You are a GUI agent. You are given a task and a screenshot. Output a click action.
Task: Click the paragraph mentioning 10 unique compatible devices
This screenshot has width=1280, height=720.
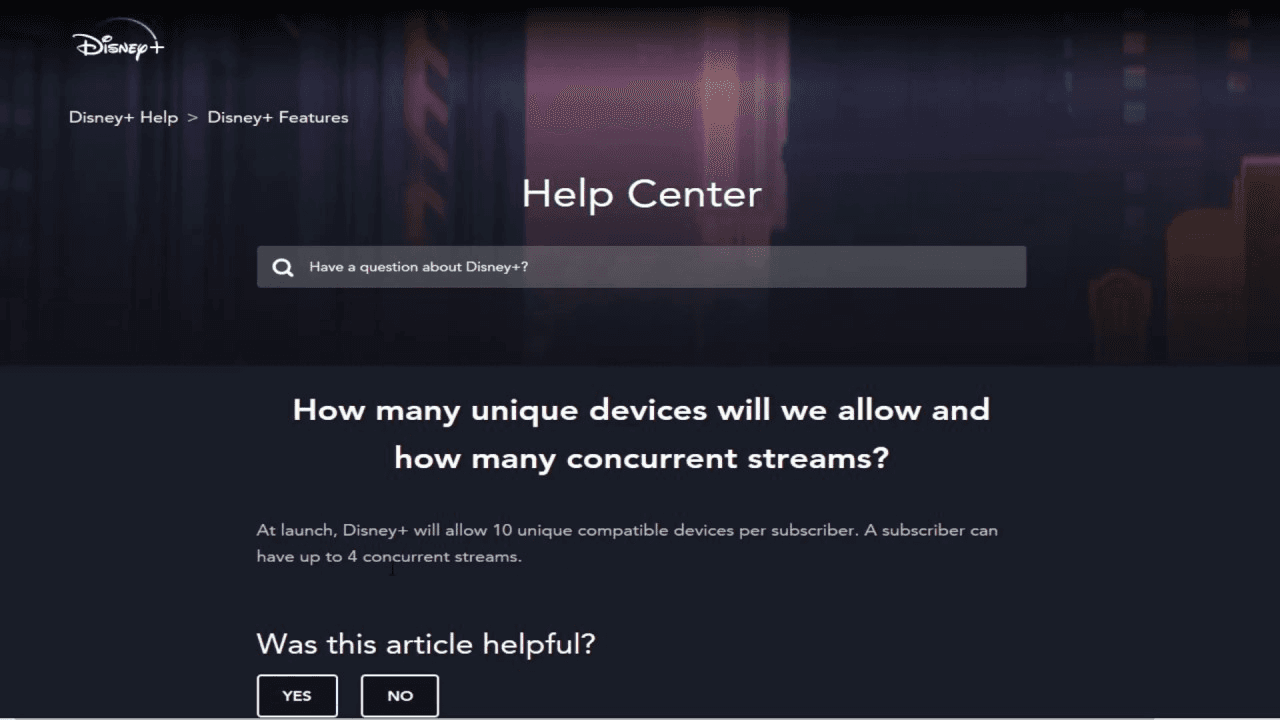(627, 543)
